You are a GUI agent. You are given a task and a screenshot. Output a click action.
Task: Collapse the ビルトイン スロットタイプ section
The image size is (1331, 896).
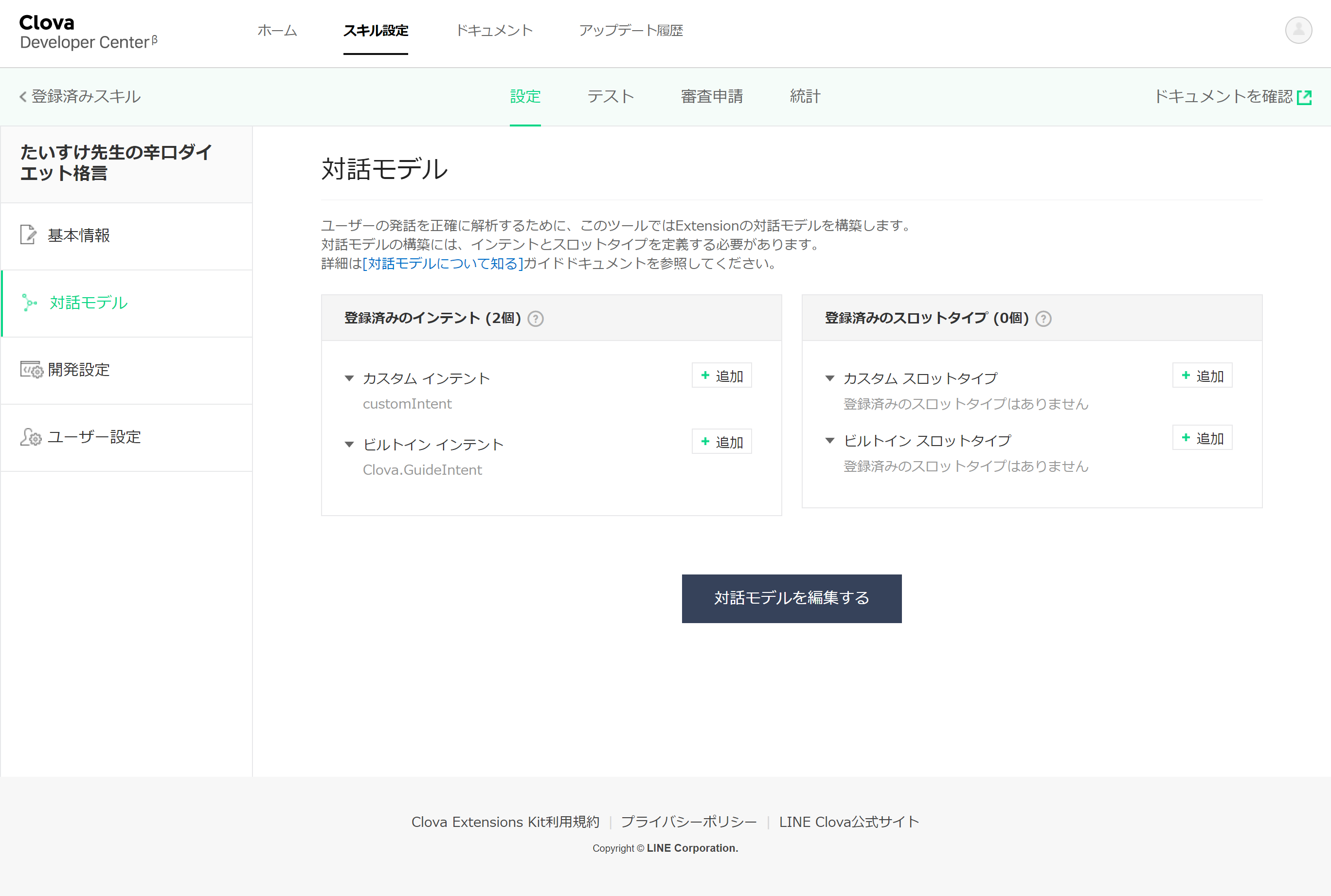(x=830, y=441)
